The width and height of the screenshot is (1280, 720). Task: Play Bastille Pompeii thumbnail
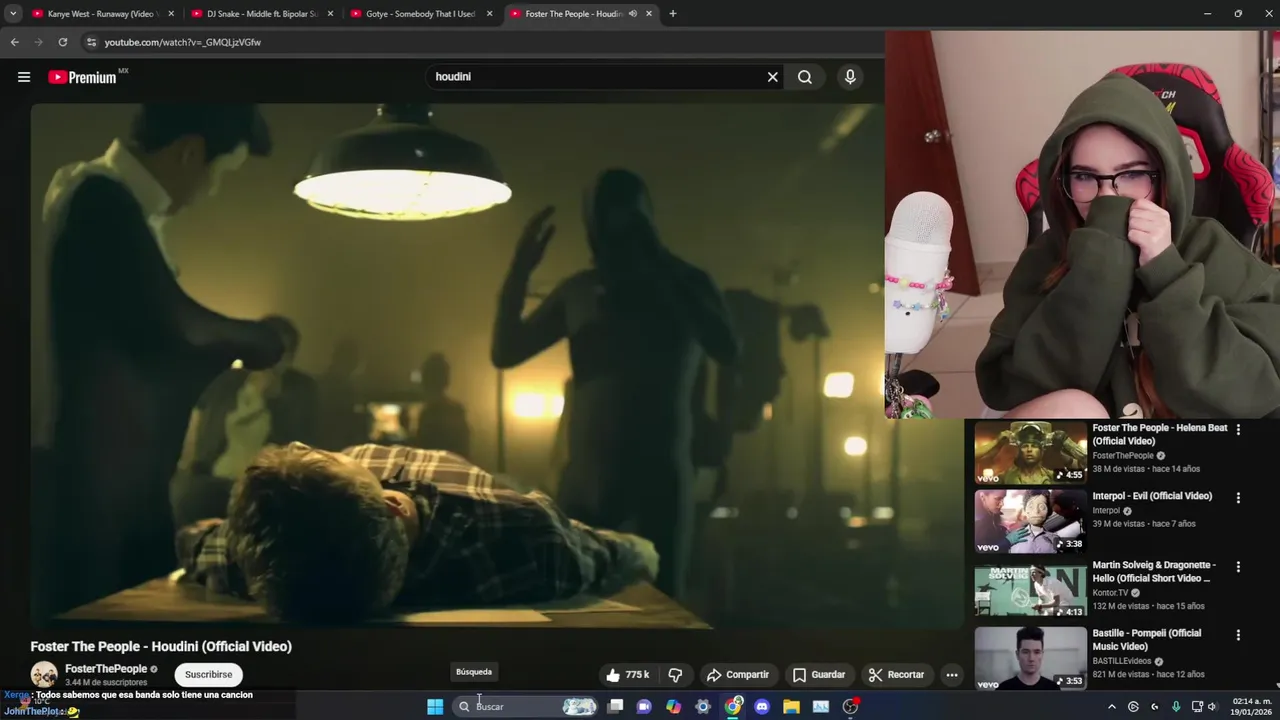1030,657
